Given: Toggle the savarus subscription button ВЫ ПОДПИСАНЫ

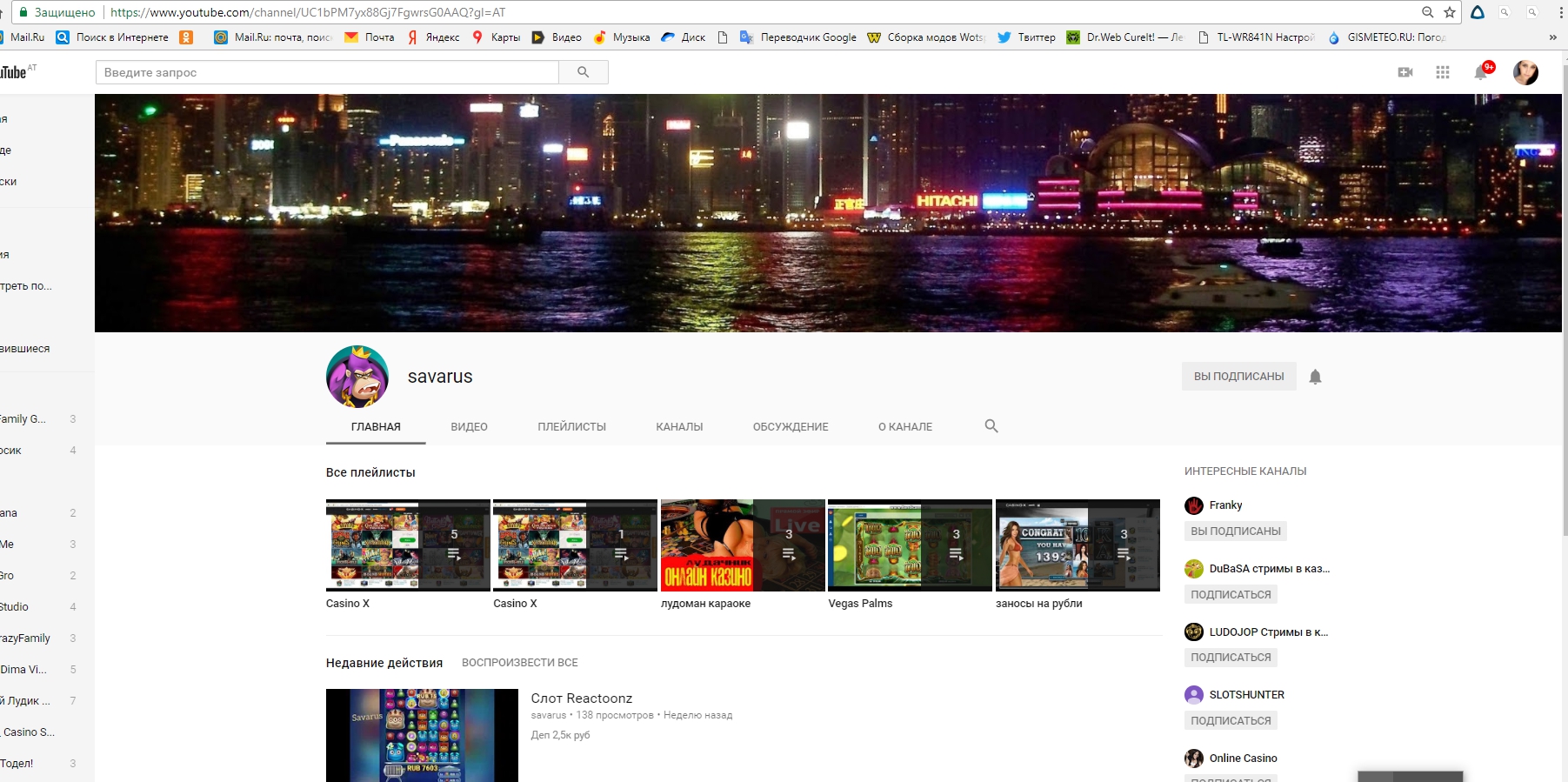Looking at the screenshot, I should [x=1238, y=377].
